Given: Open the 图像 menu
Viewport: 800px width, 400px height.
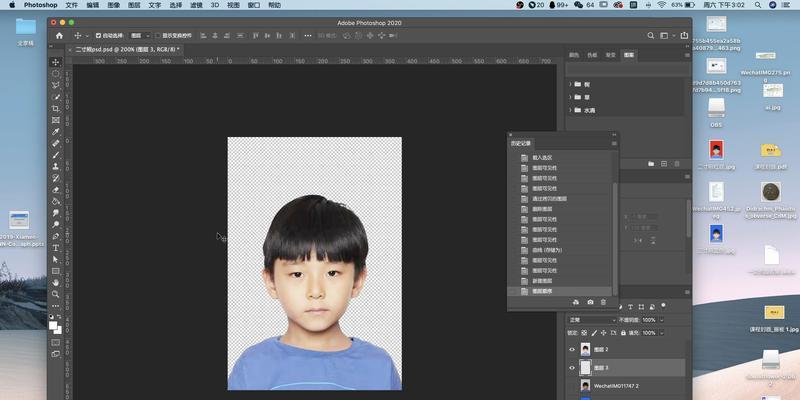Looking at the screenshot, I should tap(114, 5).
